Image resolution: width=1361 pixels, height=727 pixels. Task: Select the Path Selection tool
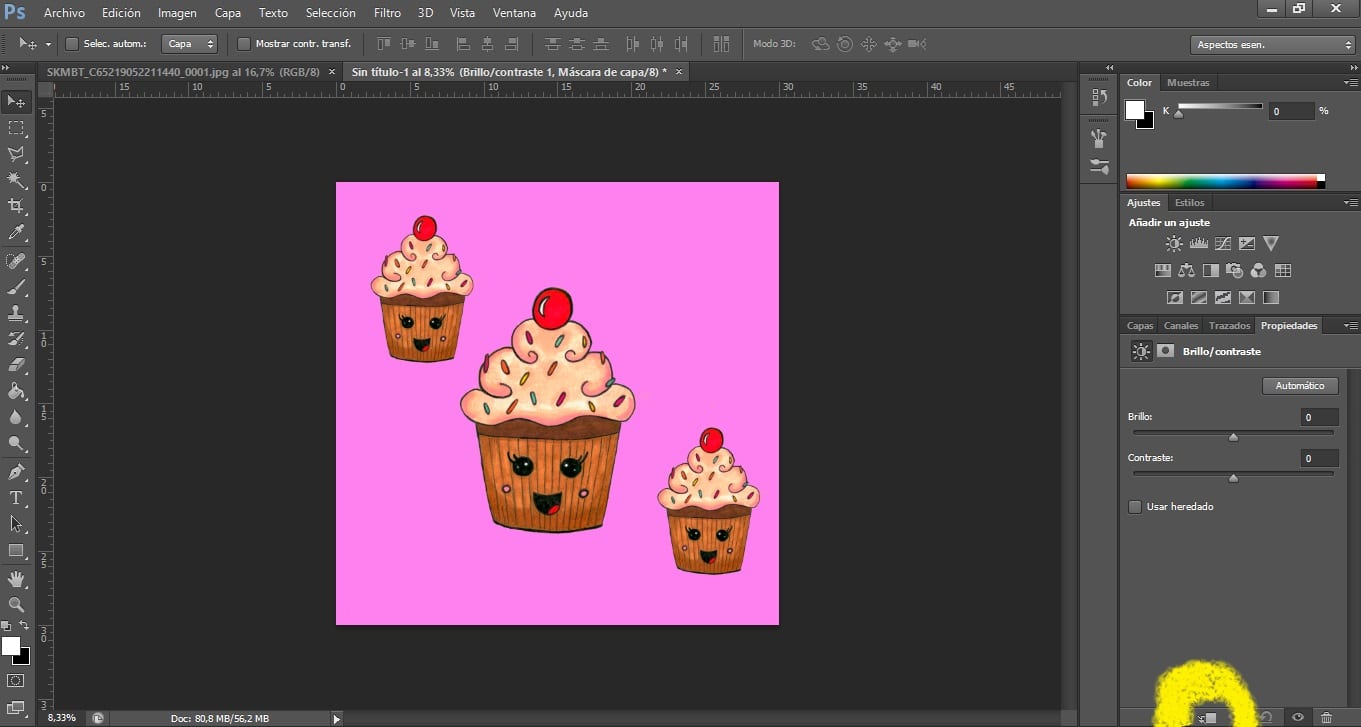pos(16,524)
